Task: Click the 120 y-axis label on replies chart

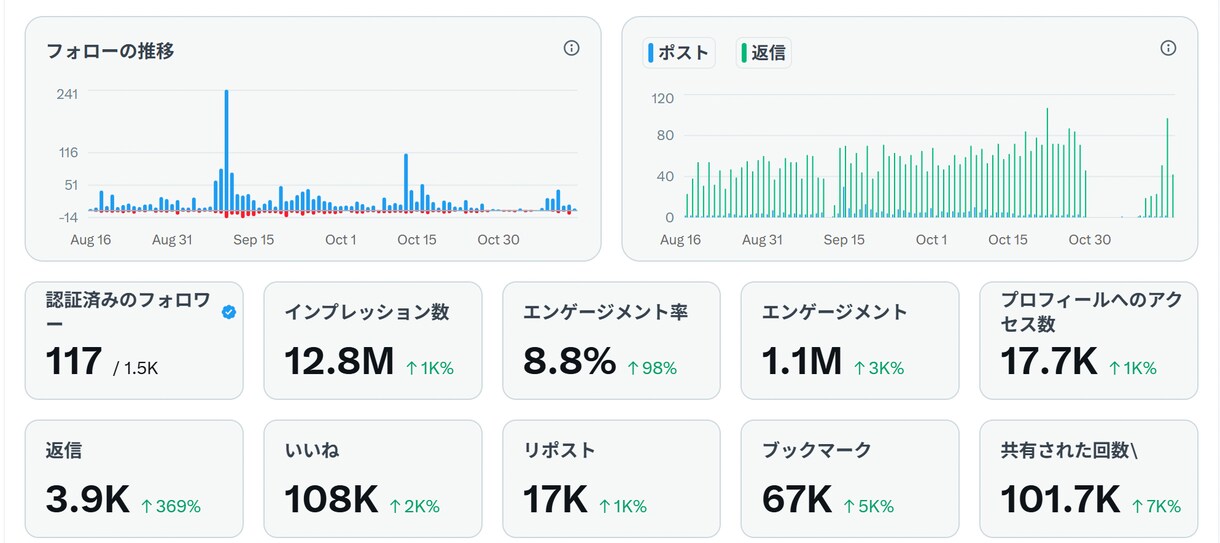Action: (663, 98)
